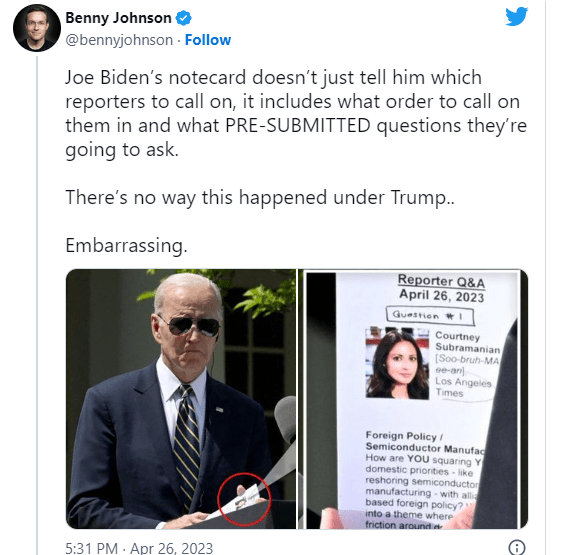Click the @bennyjohnson handle

pyautogui.click(x=119, y=40)
